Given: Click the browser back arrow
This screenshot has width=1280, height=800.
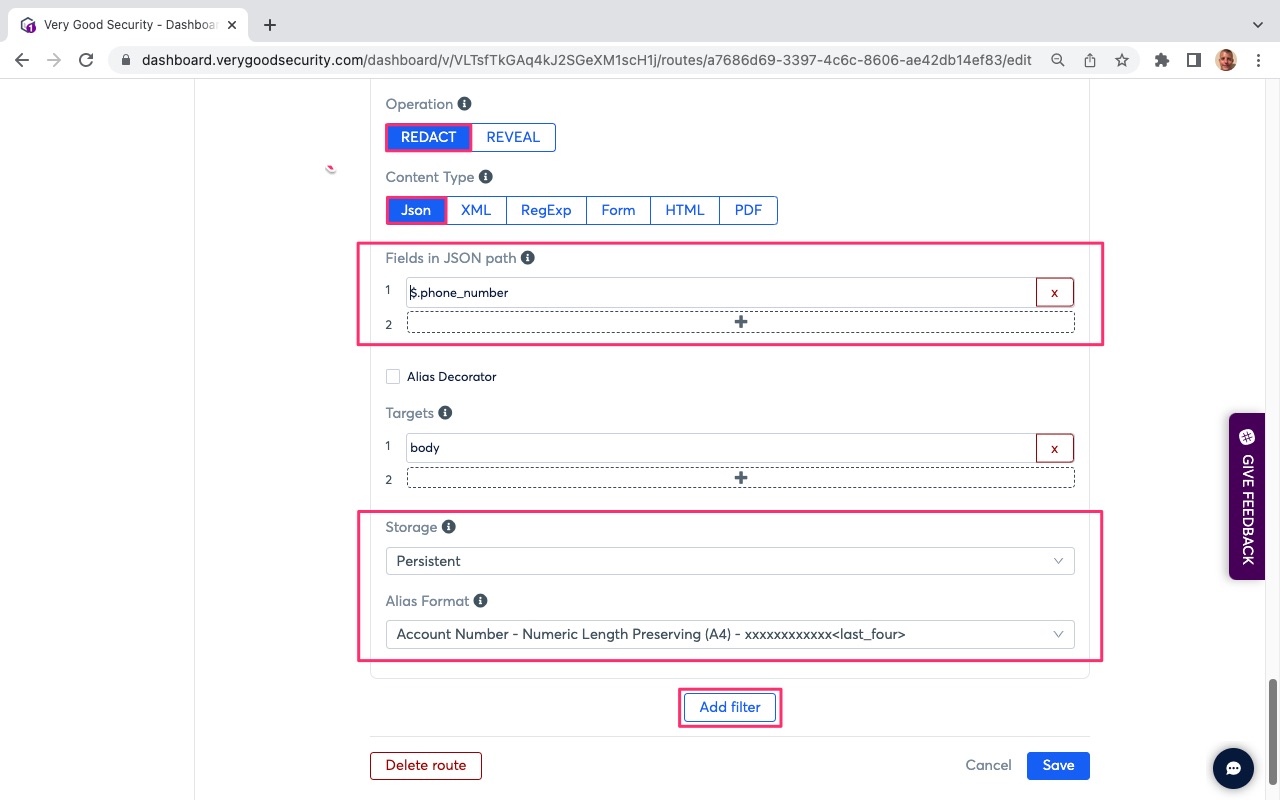Looking at the screenshot, I should [x=22, y=60].
